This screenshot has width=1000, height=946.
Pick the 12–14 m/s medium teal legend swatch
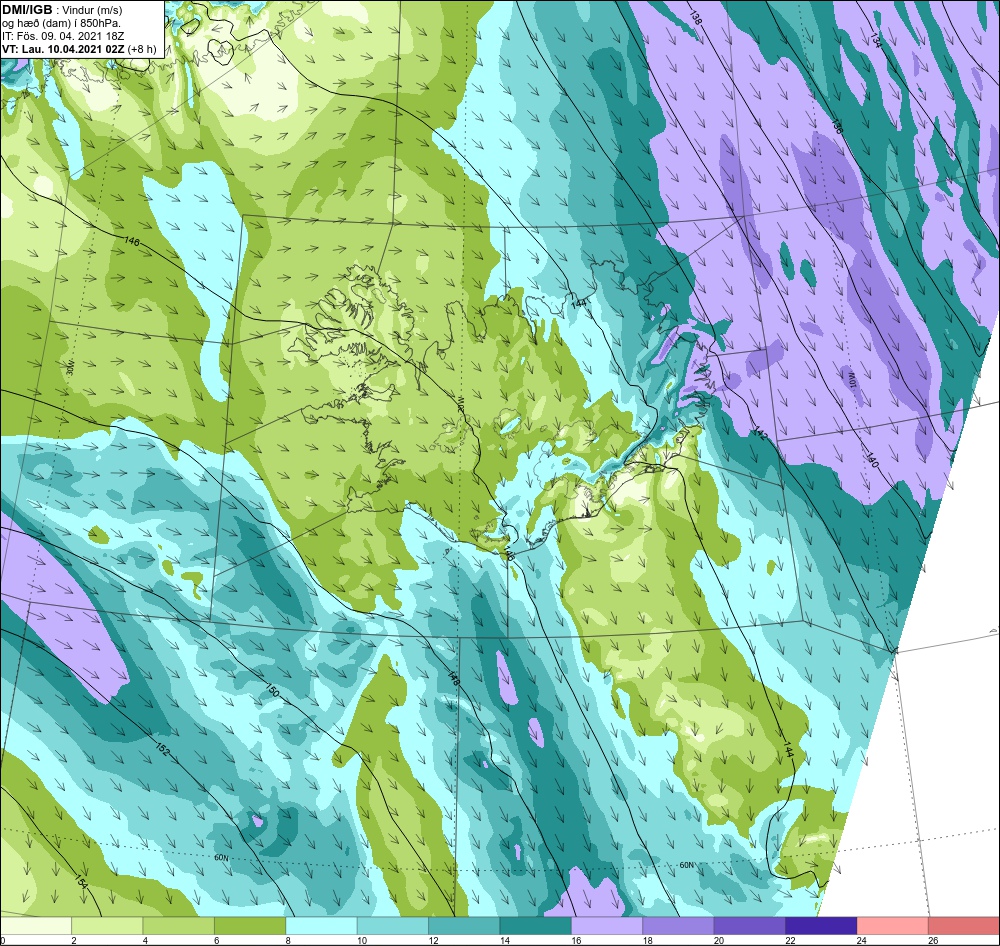coord(464,925)
